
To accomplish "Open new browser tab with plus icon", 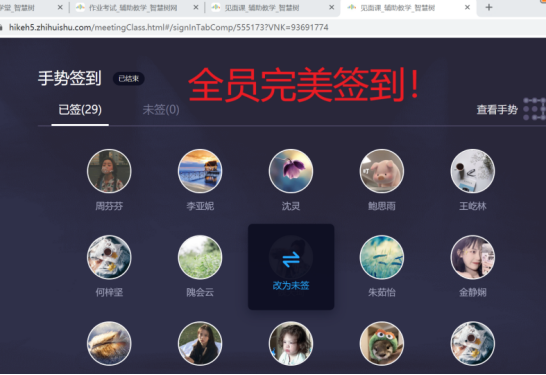I will pyautogui.click(x=489, y=7).
